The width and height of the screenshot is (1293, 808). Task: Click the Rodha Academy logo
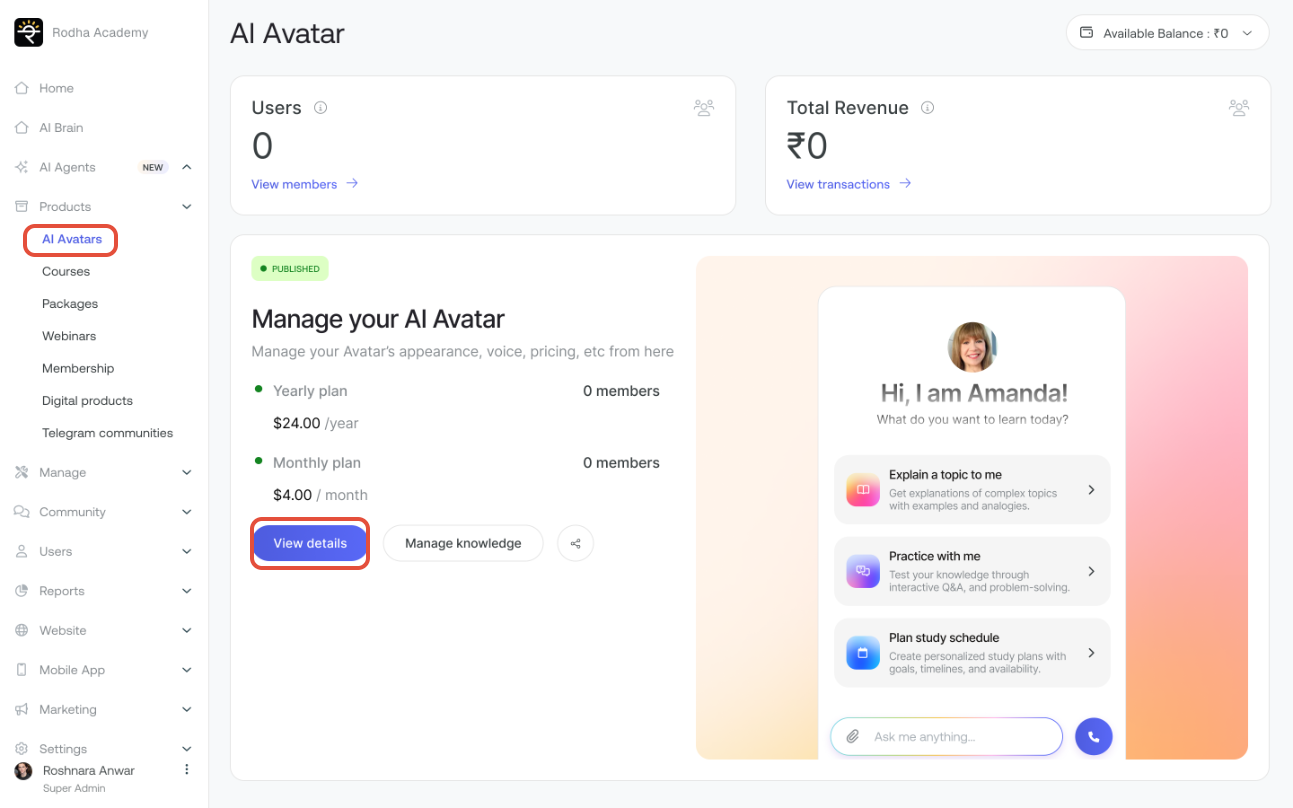[x=28, y=33]
